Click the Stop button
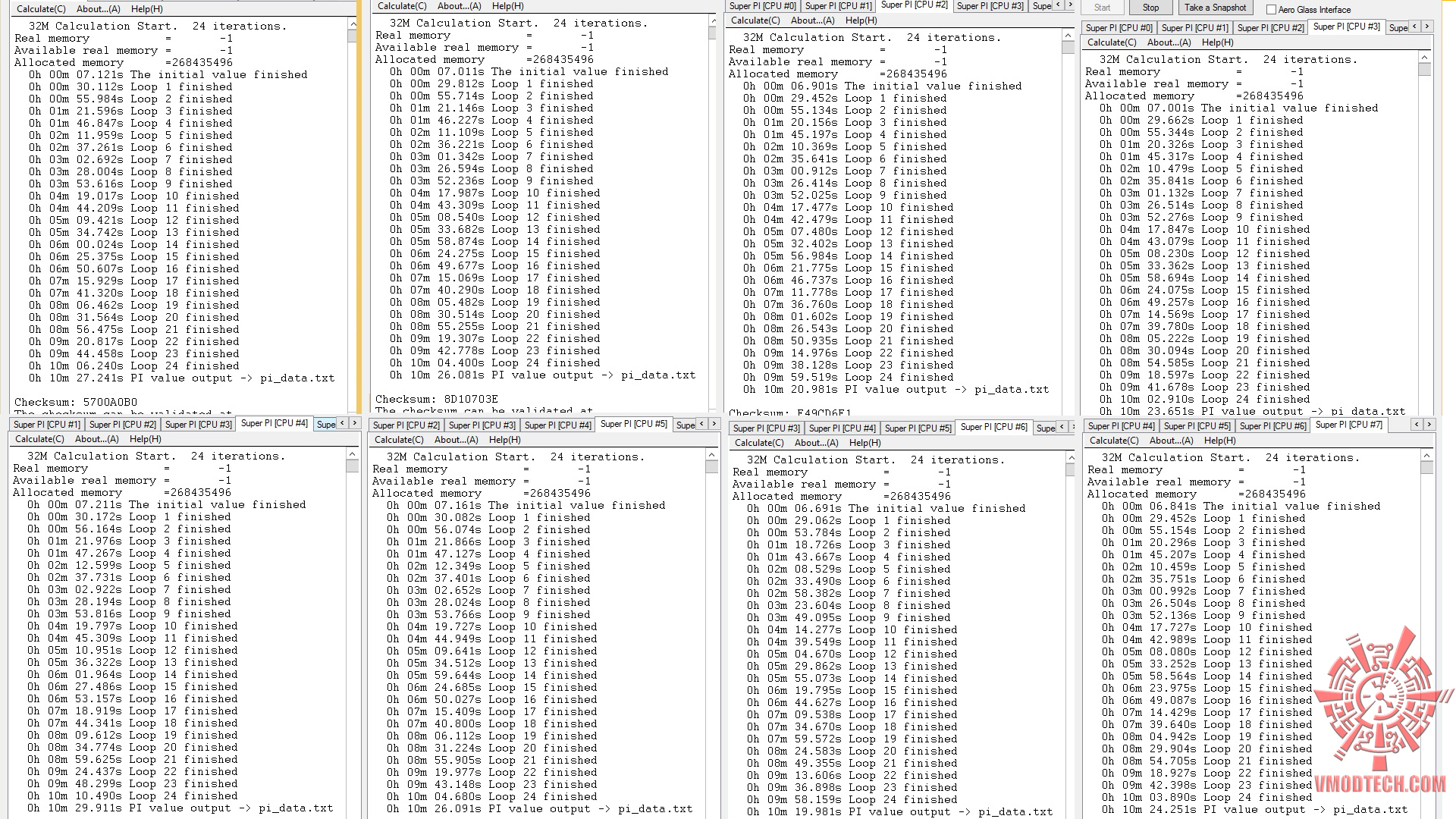 coord(1150,8)
